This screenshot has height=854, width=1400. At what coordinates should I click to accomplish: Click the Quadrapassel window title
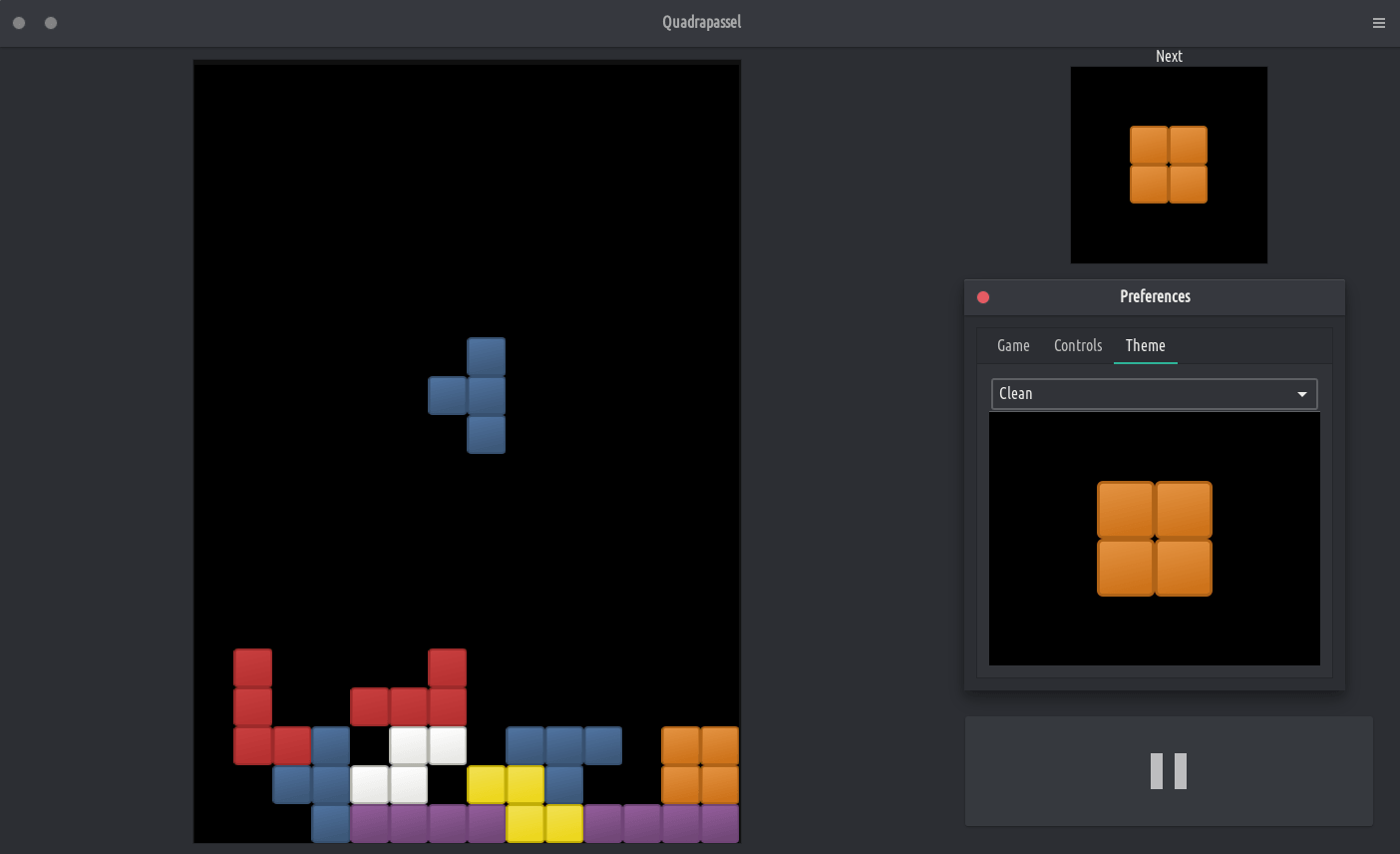pyautogui.click(x=701, y=22)
